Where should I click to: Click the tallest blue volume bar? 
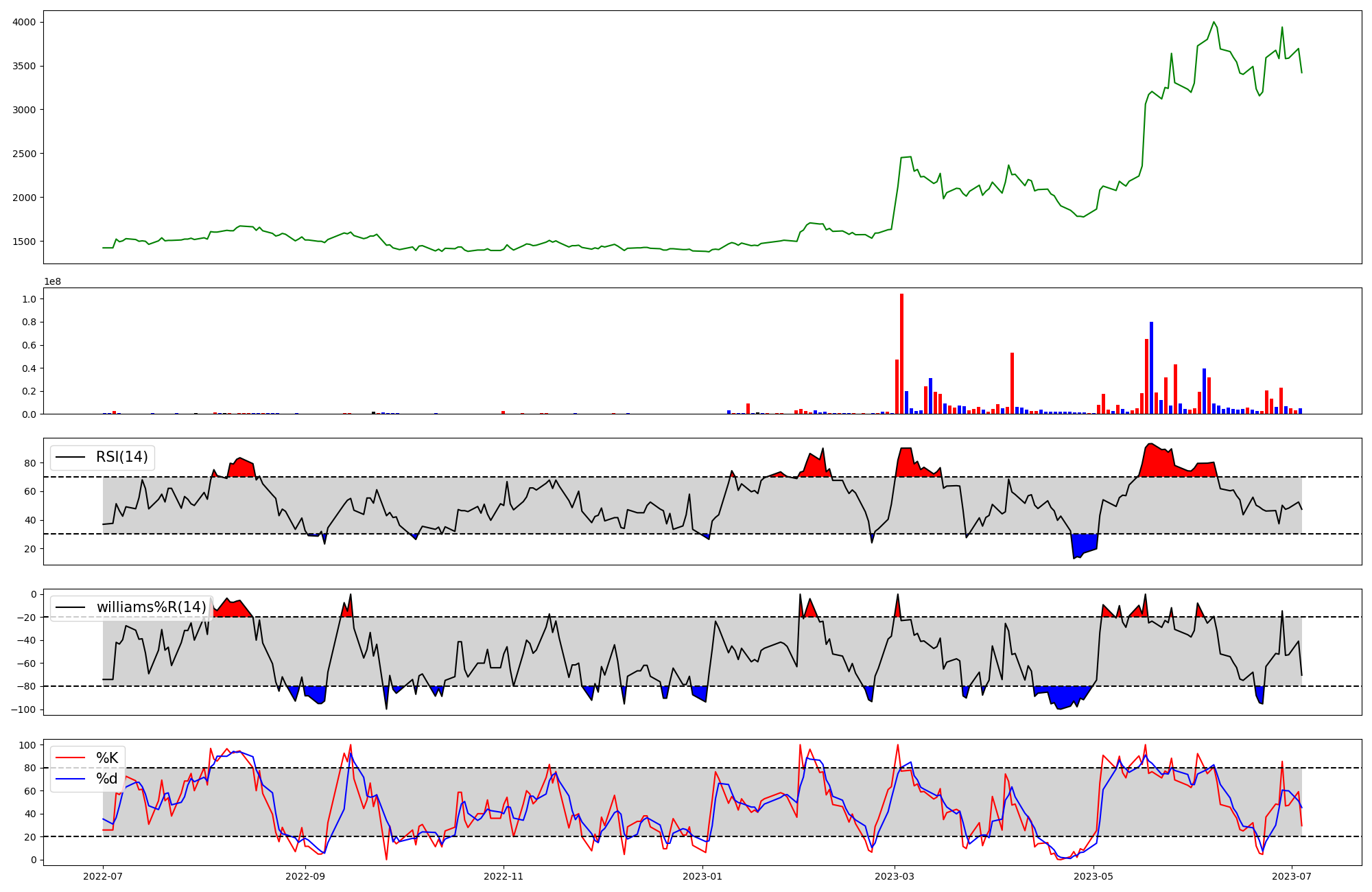(1151, 368)
